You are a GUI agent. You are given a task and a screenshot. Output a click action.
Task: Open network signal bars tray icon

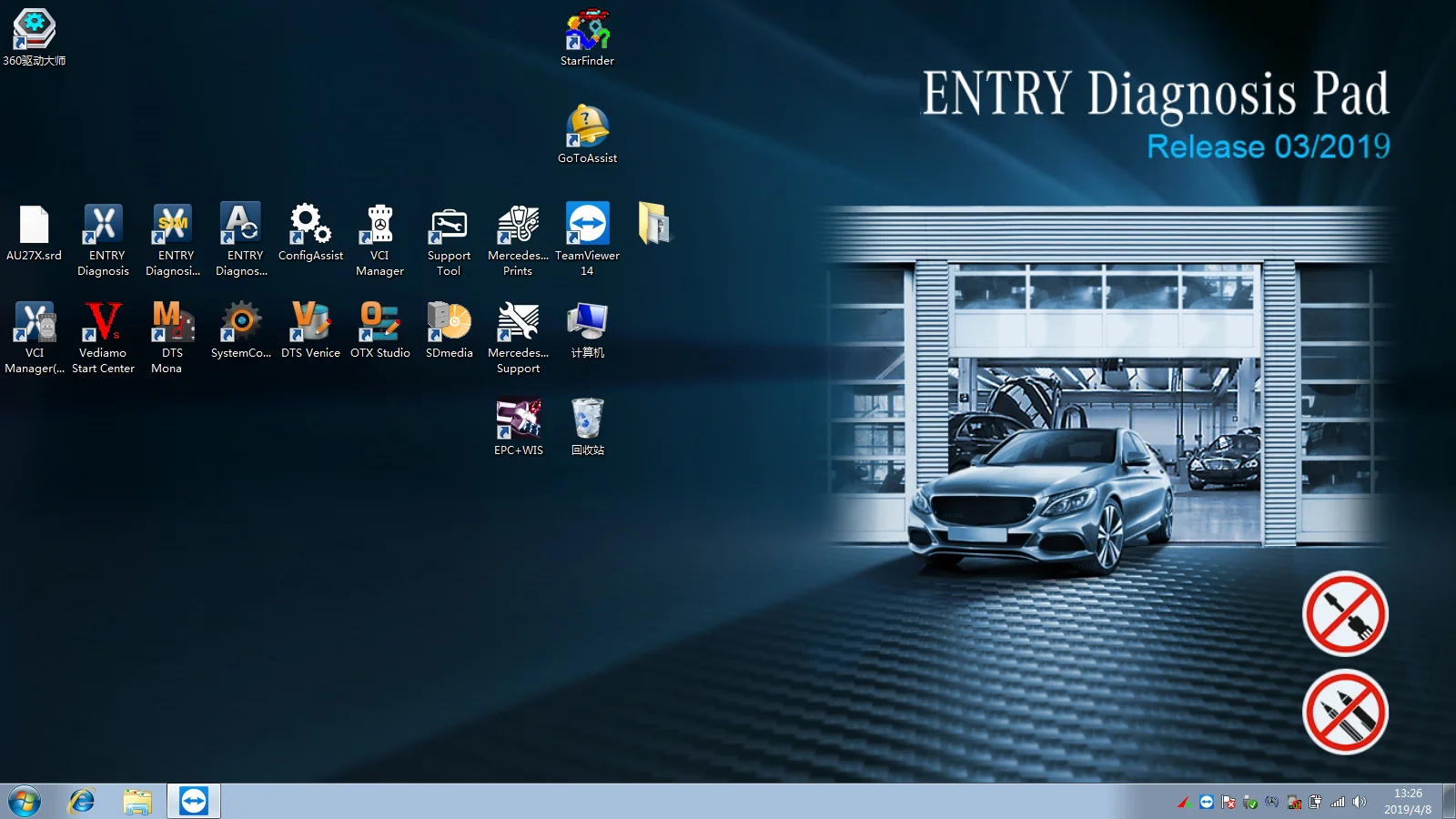pyautogui.click(x=1338, y=802)
